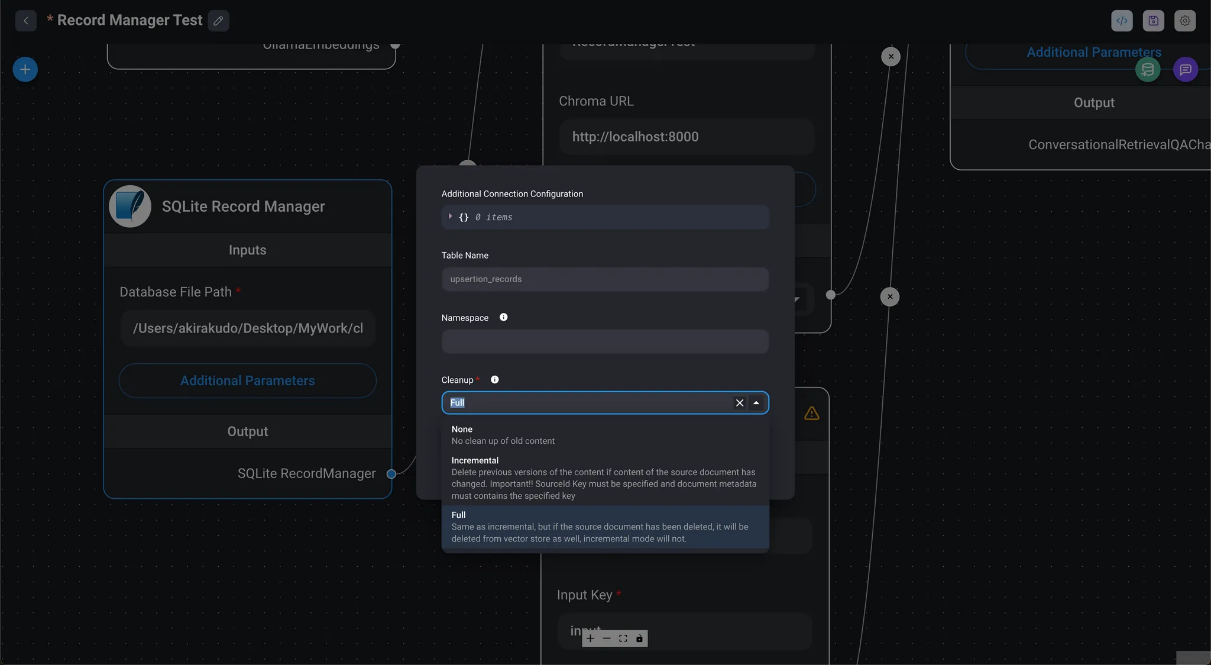Screen dimensions: 1211x665
Task: Clear the Cleanup selection with the X
Action: click(x=740, y=403)
